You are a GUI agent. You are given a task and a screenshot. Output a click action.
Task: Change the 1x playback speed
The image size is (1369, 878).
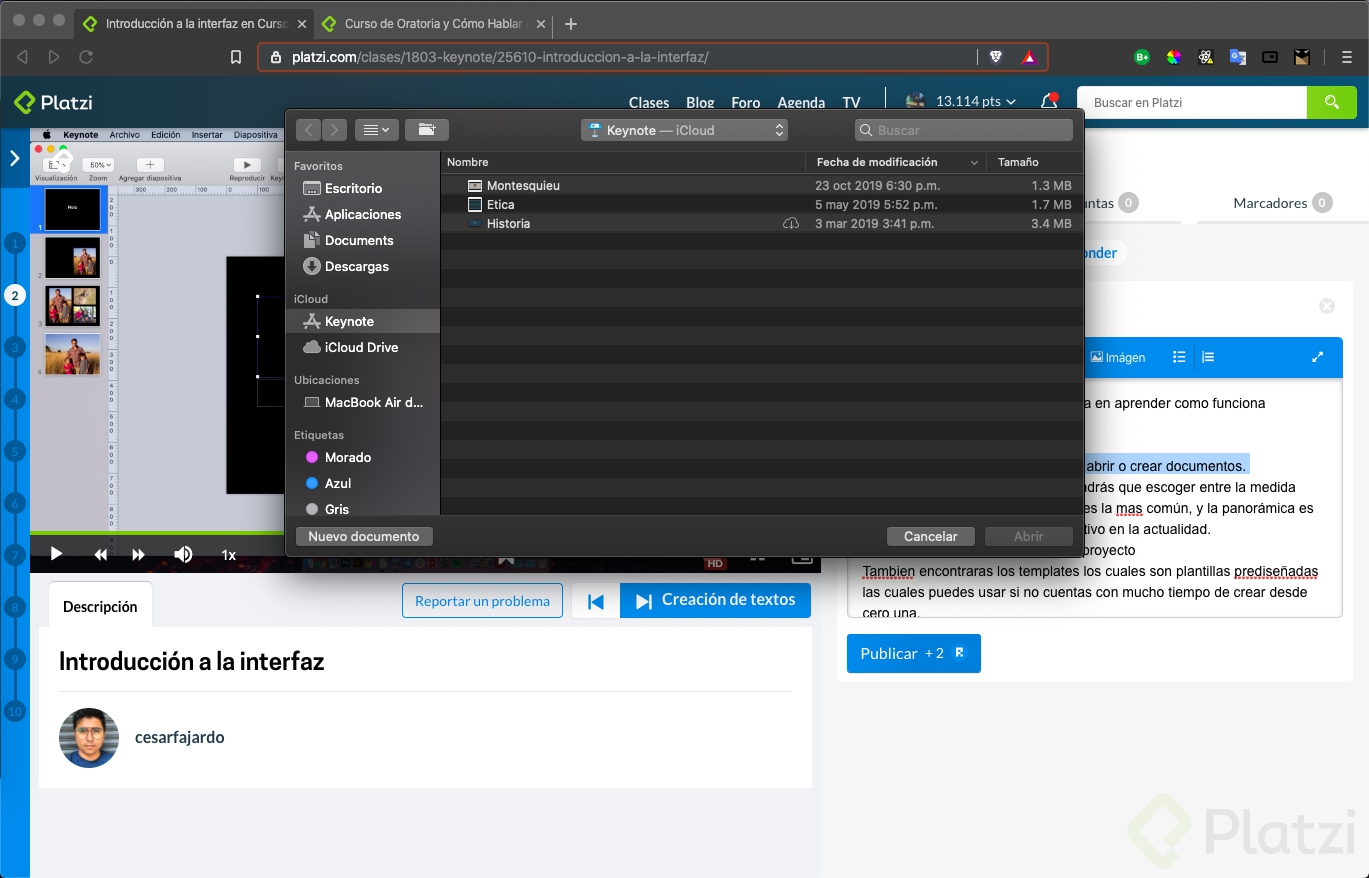pyautogui.click(x=229, y=555)
